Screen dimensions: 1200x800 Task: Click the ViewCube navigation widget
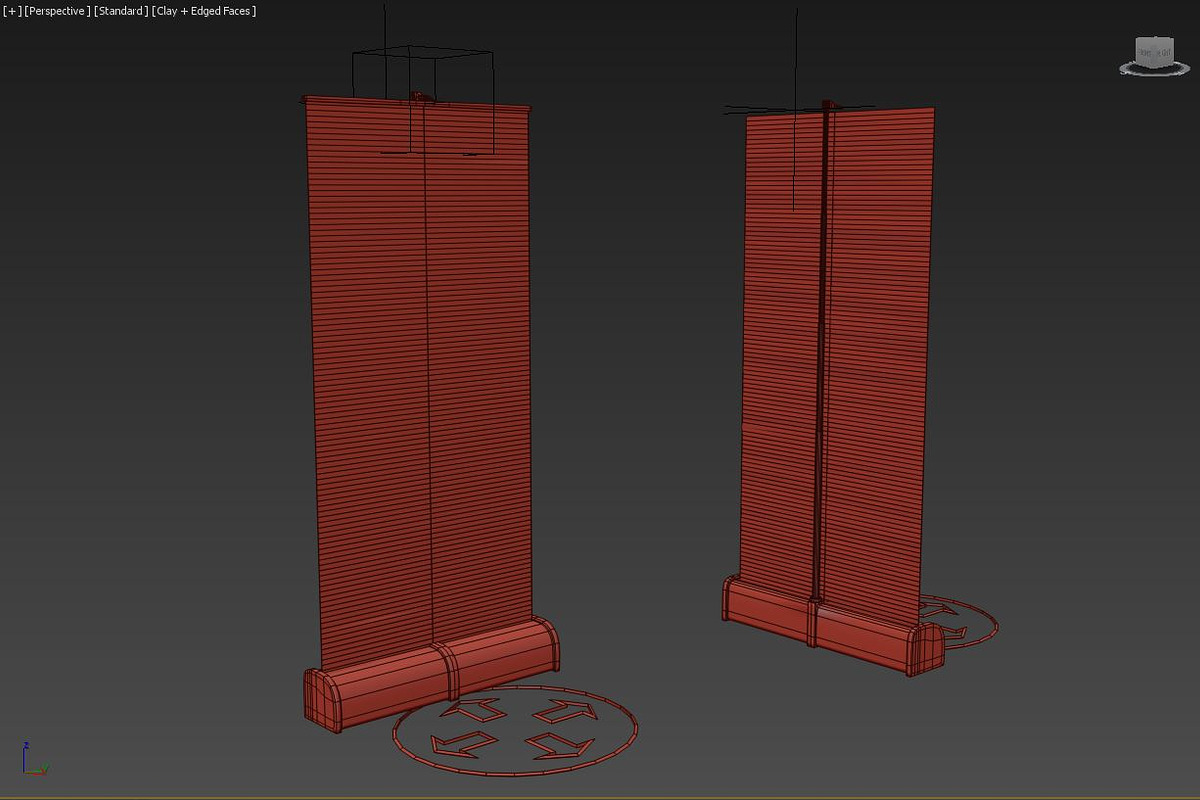pos(1155,55)
